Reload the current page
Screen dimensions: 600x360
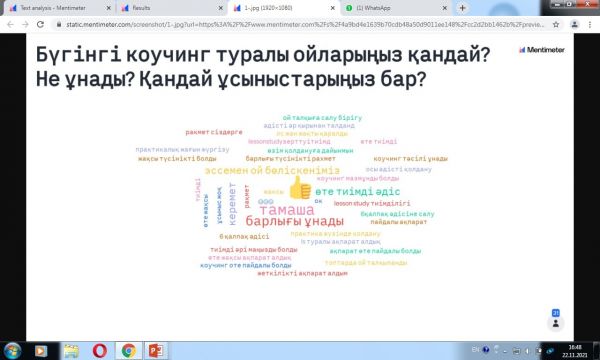[40, 24]
